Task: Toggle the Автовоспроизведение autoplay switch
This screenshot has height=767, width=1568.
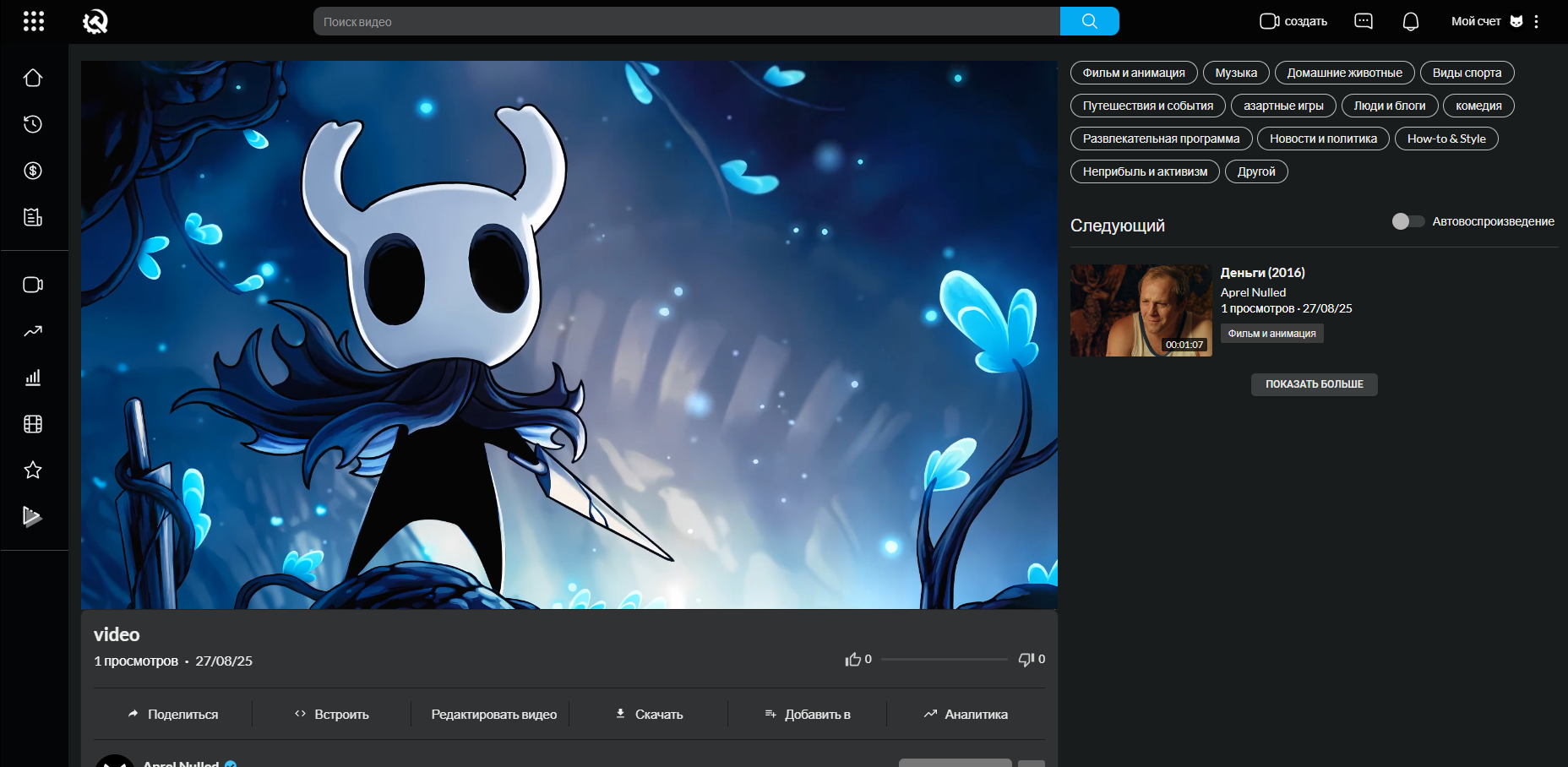Action: (1408, 221)
